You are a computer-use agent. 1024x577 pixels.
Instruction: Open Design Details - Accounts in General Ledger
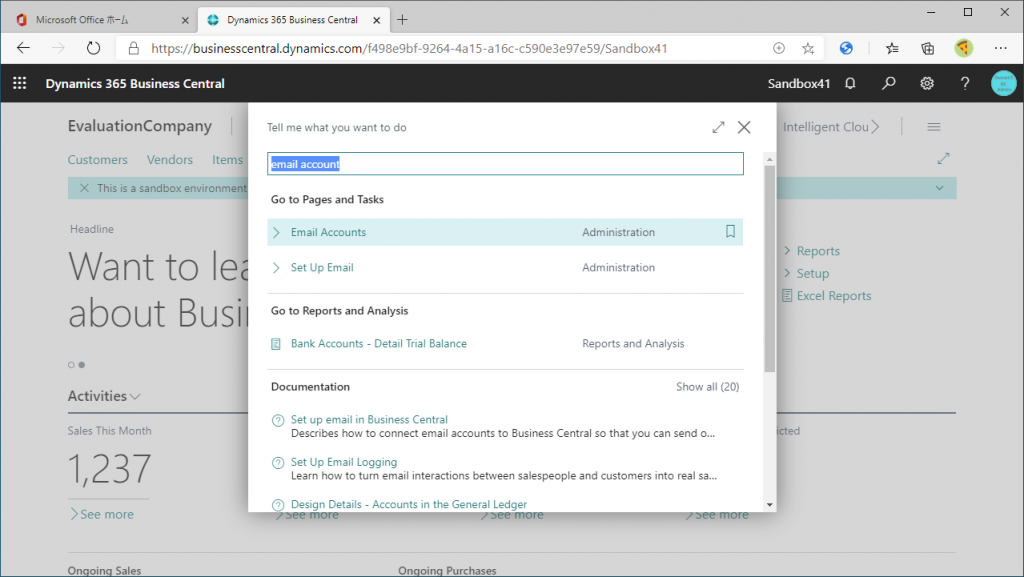pos(409,505)
